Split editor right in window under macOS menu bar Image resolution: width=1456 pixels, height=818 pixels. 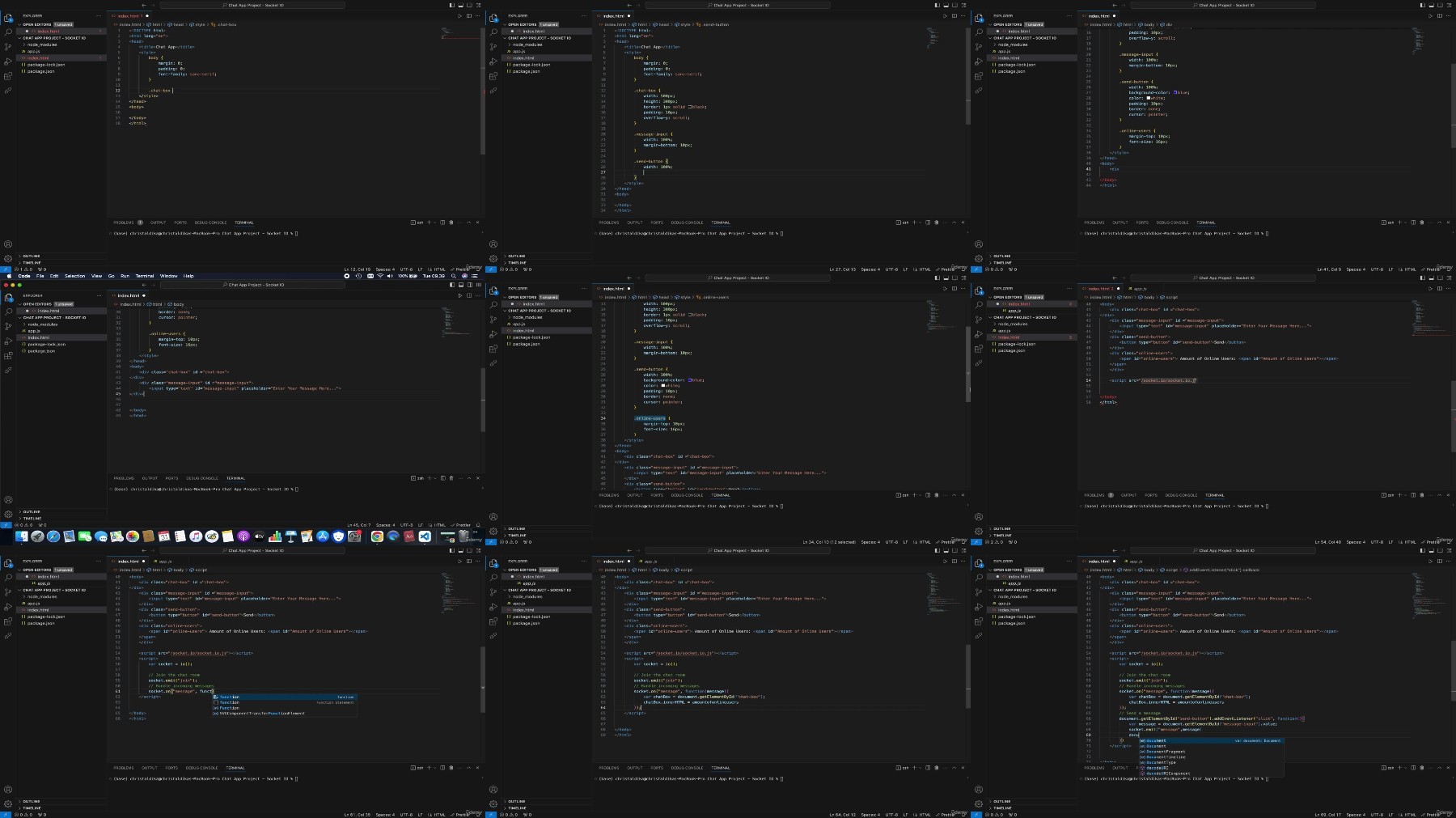click(x=469, y=295)
